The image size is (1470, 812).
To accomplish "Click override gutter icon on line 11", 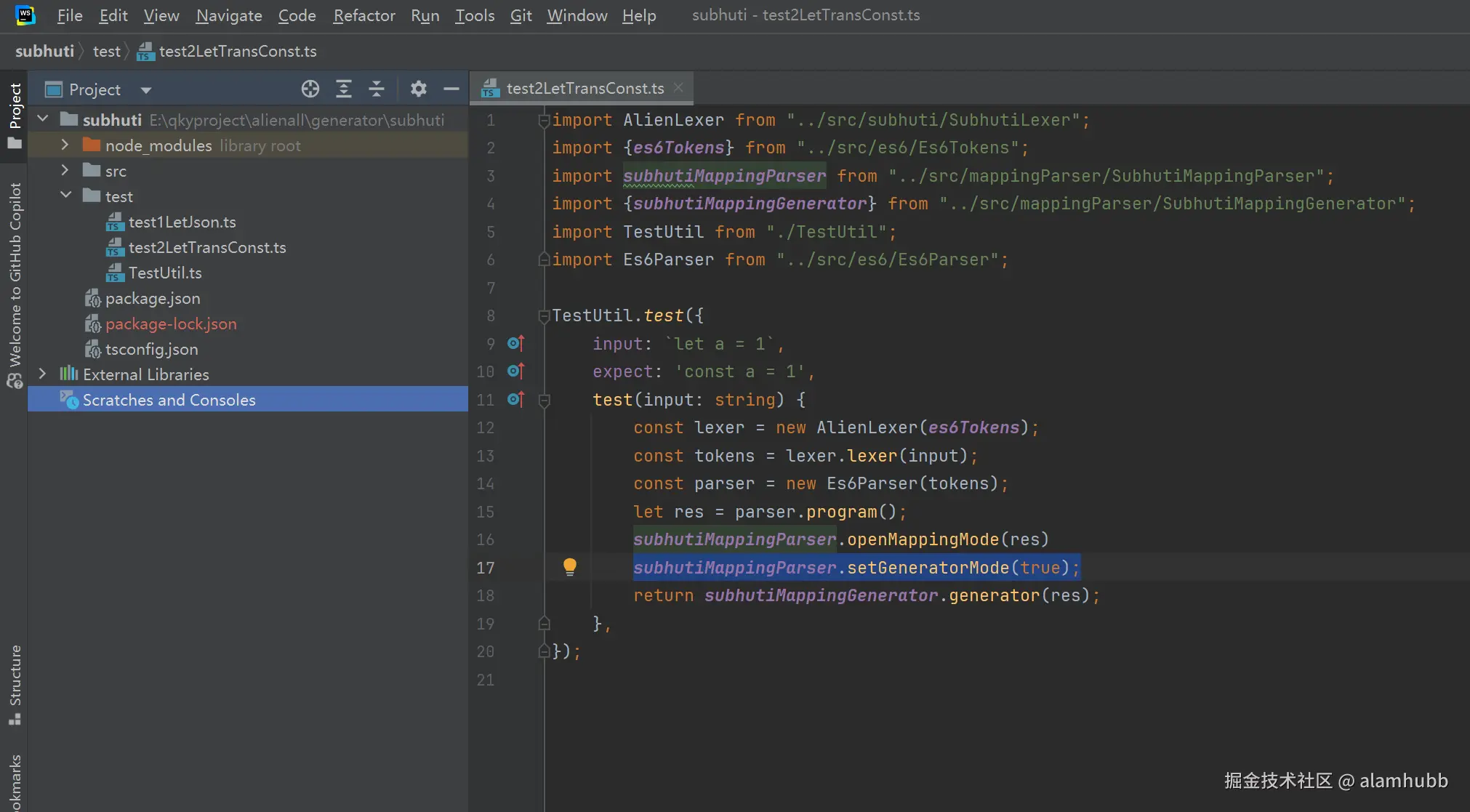I will pos(515,399).
